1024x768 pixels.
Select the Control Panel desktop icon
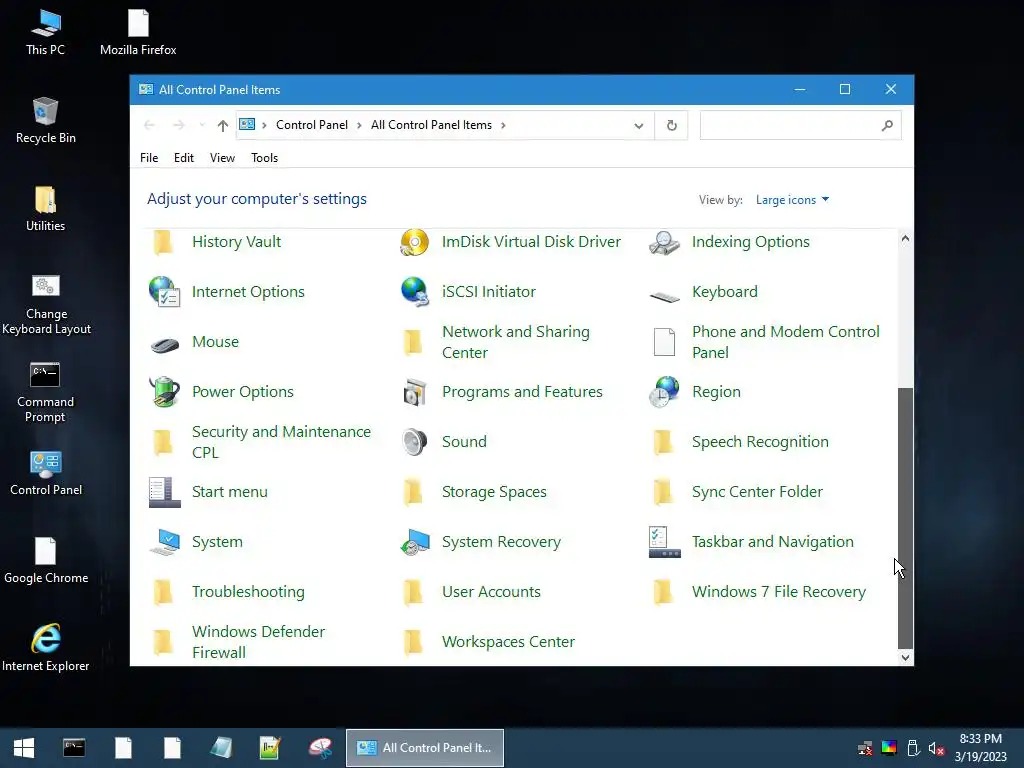(46, 473)
